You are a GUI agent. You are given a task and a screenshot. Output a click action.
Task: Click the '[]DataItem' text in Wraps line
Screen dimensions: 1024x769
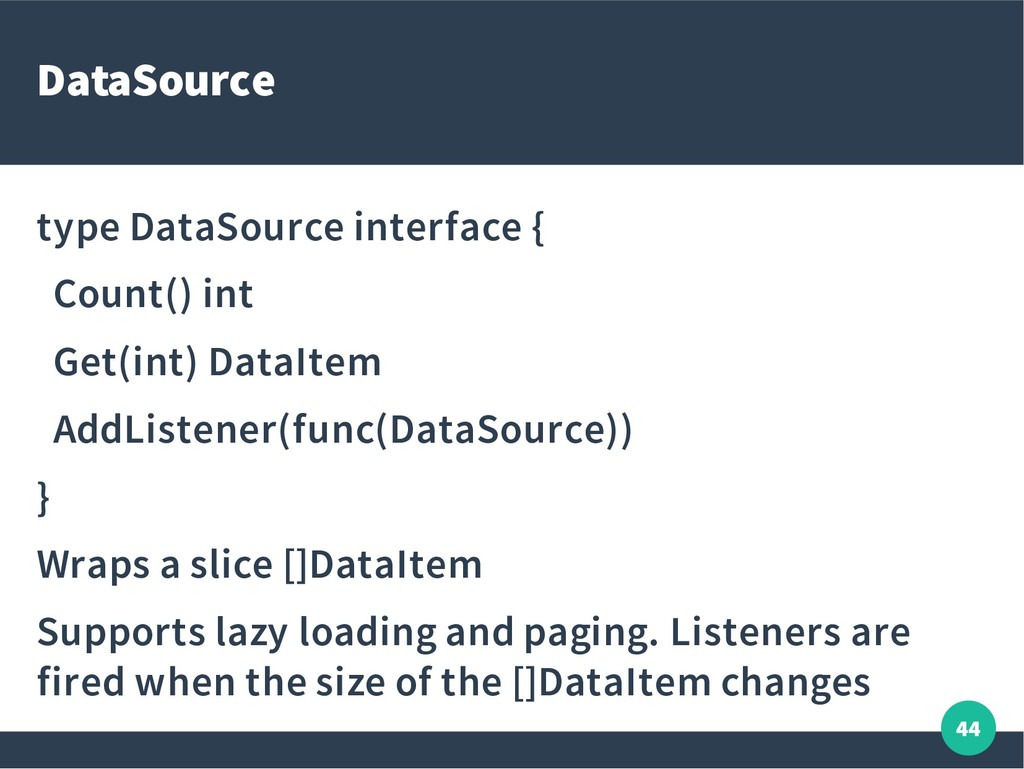click(383, 565)
